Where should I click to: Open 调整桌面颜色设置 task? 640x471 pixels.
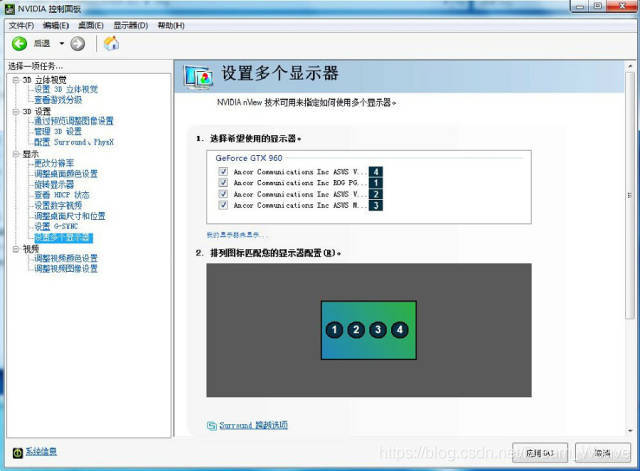point(66,174)
